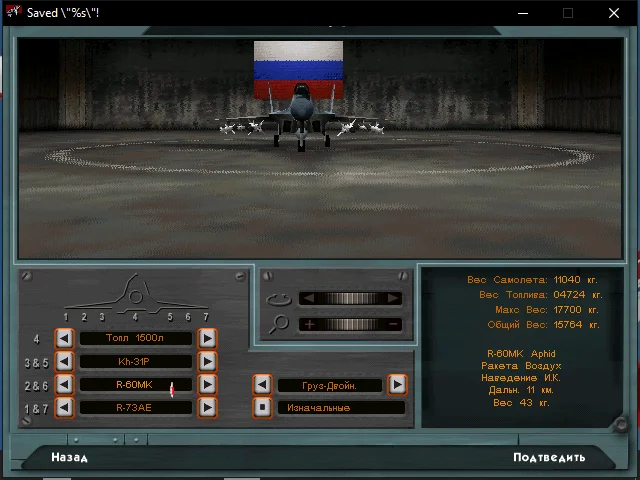
Task: Click the Дальн. 11 км. range line
Action: (521, 390)
